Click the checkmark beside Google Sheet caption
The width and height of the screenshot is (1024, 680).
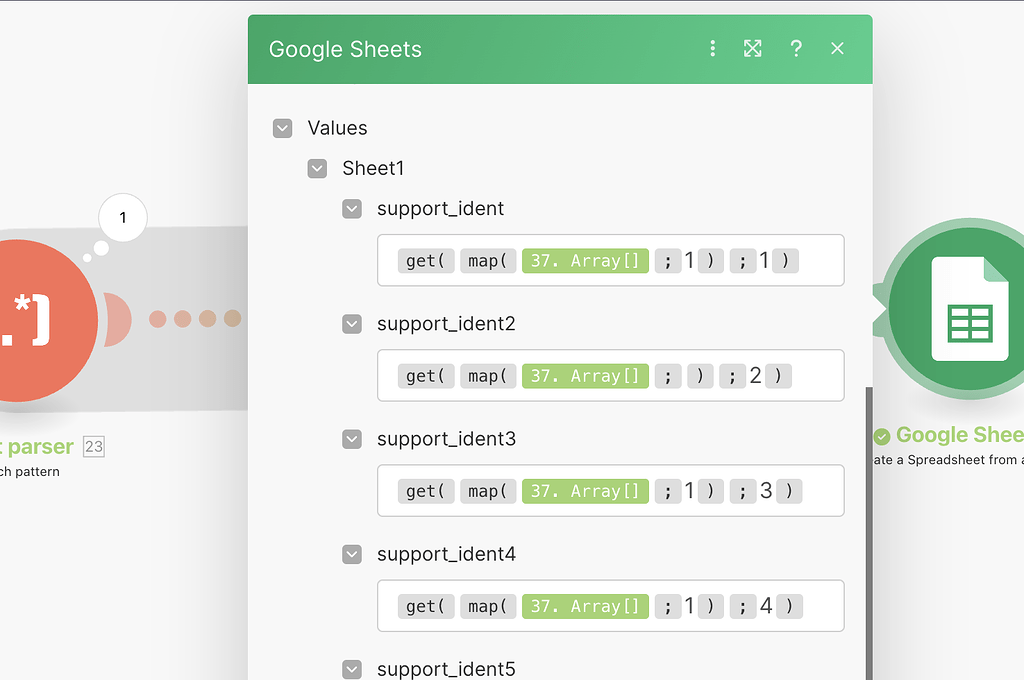pyautogui.click(x=882, y=435)
